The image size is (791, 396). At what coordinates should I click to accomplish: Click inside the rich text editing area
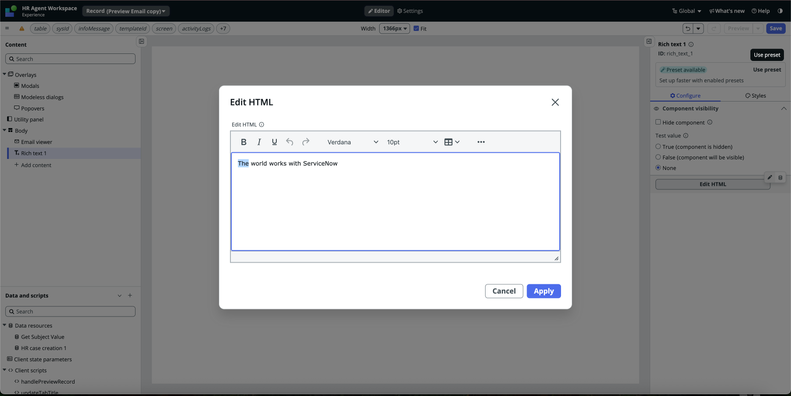point(395,202)
